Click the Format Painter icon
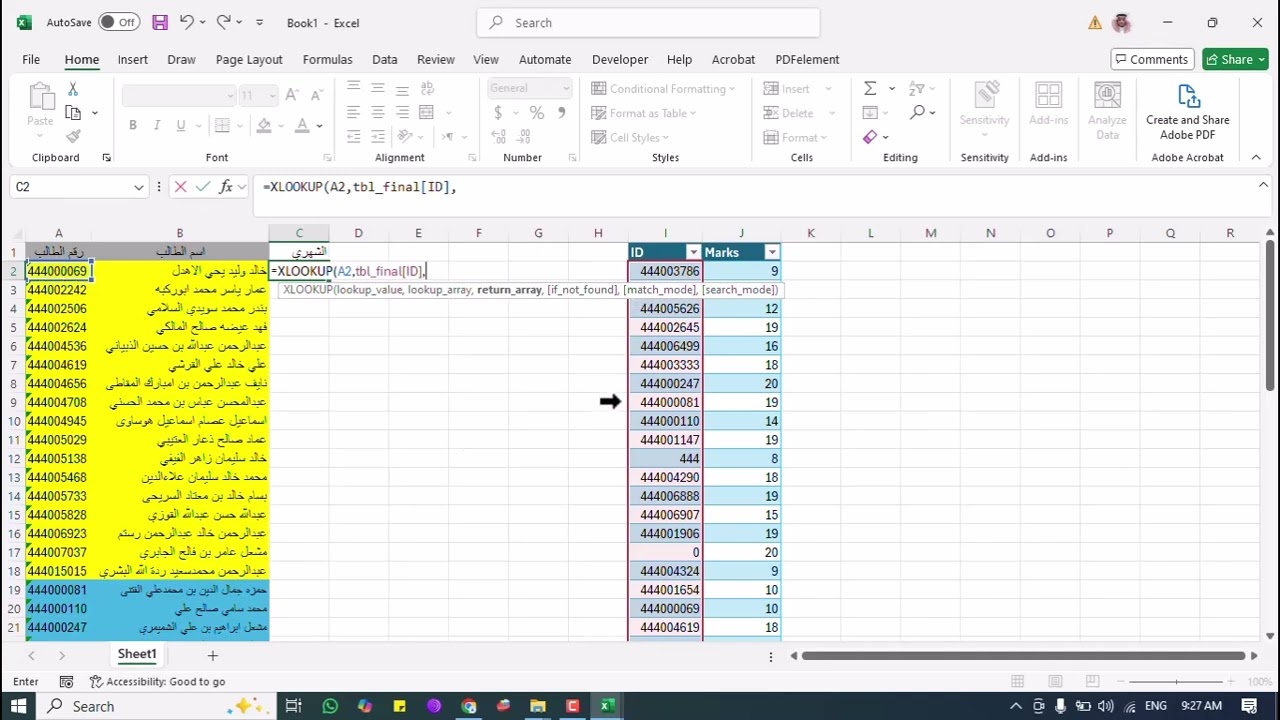The height and width of the screenshot is (720, 1280). point(73,137)
